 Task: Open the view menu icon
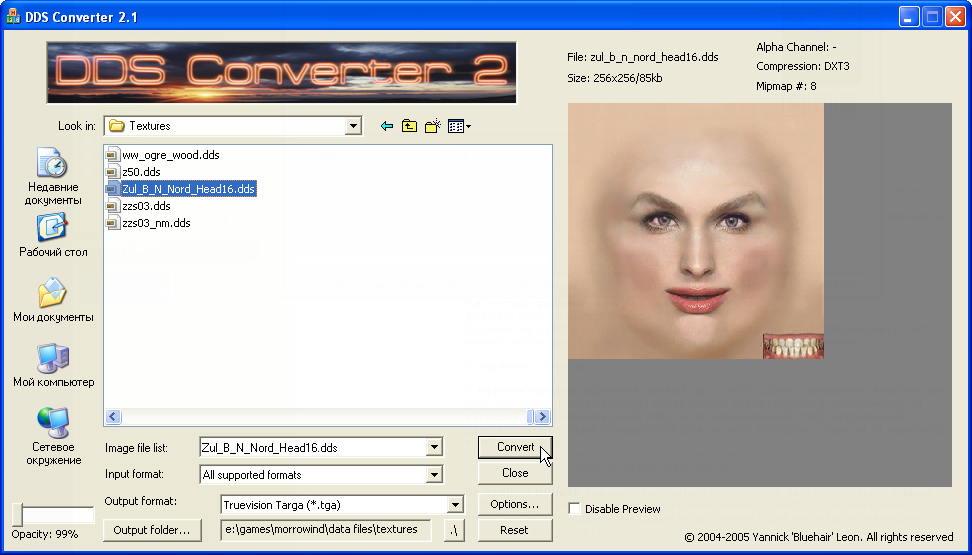pos(459,126)
